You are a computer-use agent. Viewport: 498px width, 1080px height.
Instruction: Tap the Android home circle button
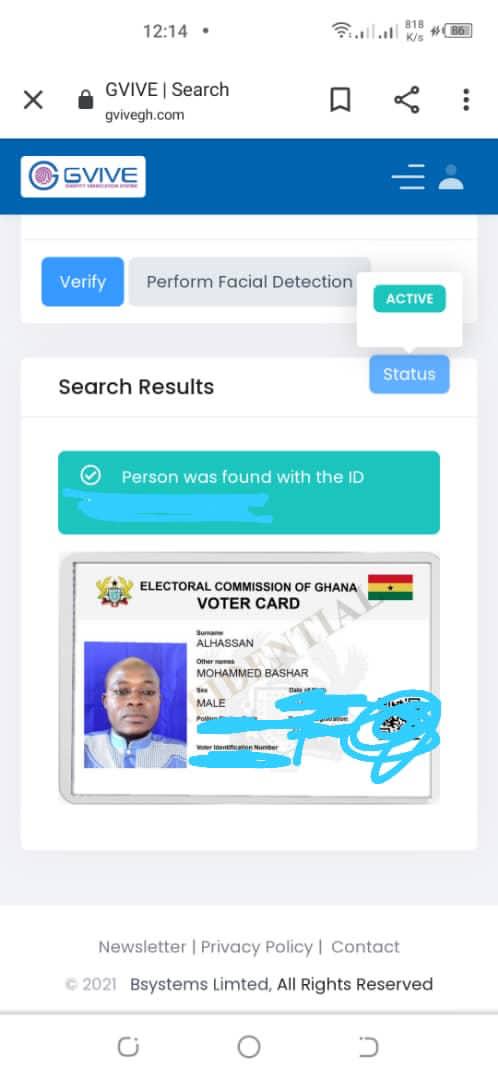click(x=249, y=1047)
